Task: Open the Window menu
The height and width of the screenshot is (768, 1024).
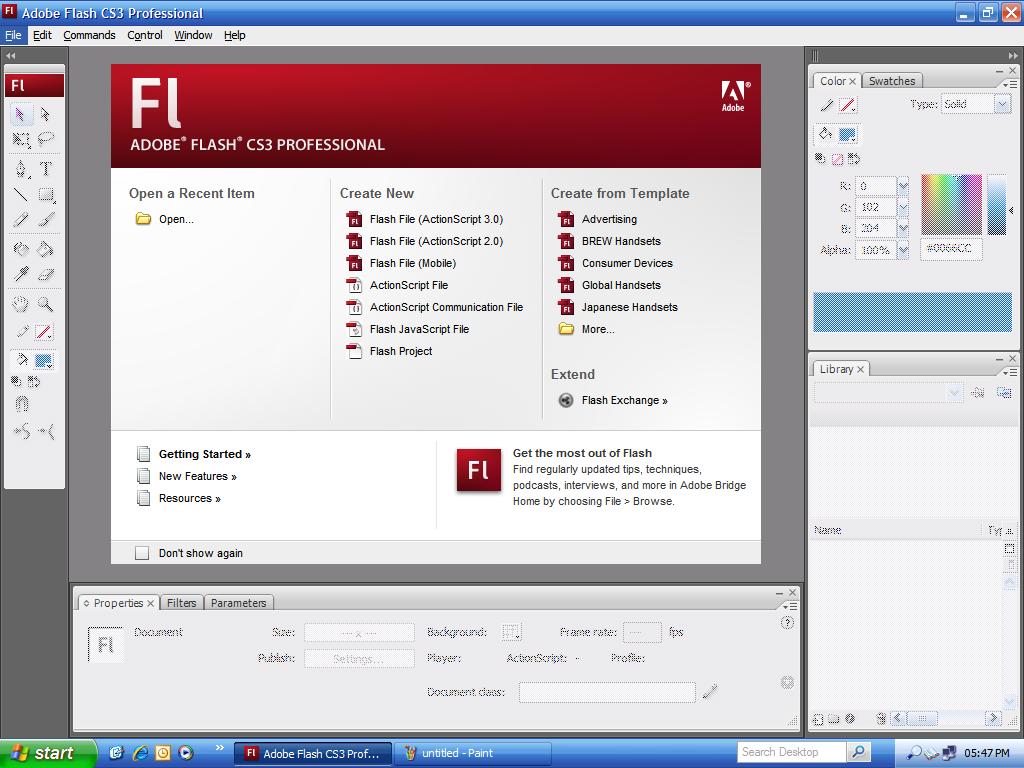Action: [x=193, y=35]
